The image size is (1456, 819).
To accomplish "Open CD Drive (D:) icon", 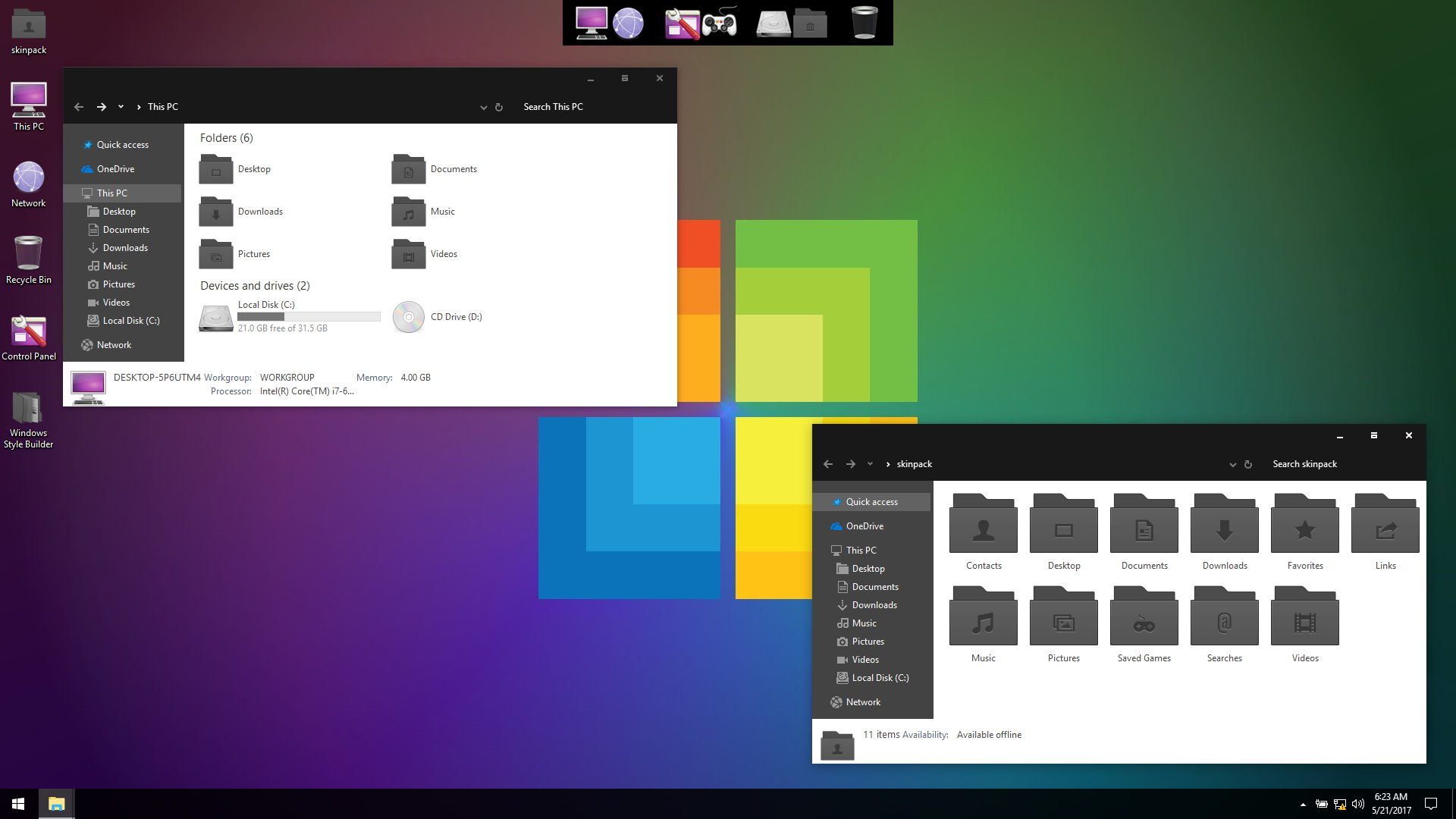I will [408, 317].
